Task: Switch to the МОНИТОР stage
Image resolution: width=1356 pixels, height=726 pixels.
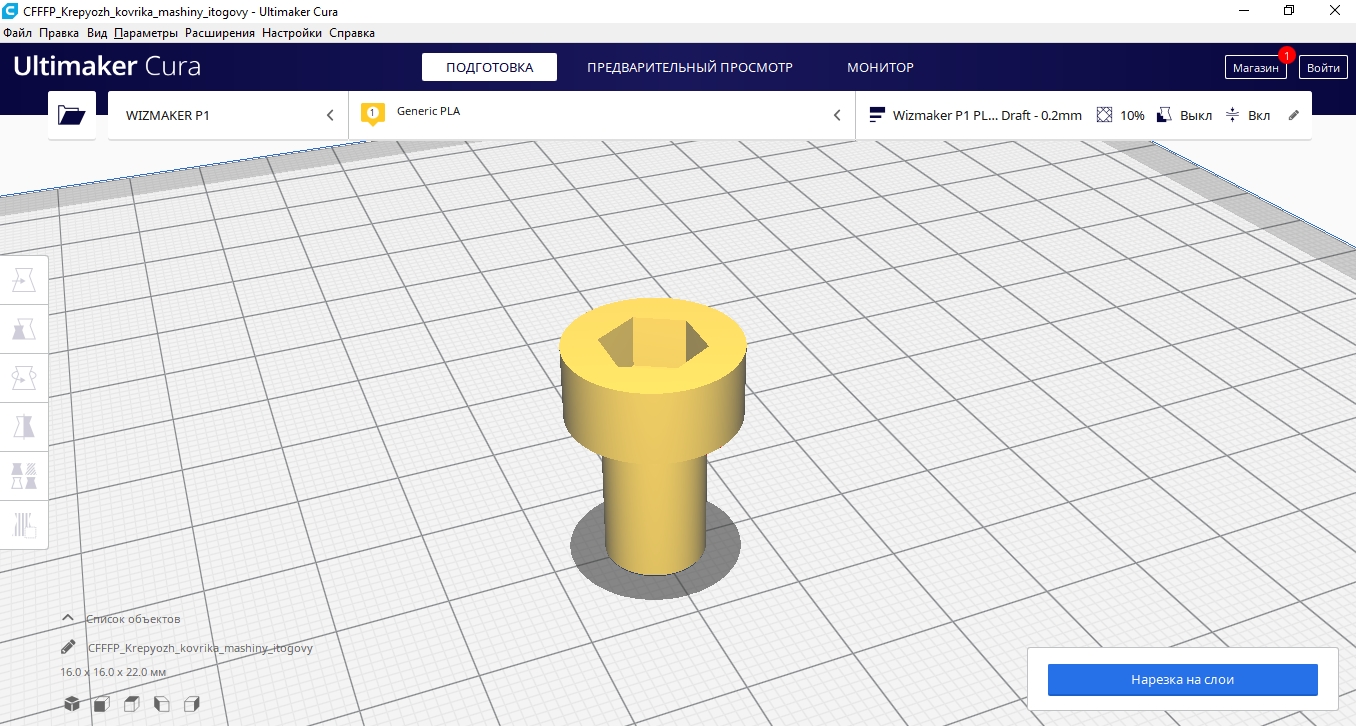Action: [x=881, y=68]
